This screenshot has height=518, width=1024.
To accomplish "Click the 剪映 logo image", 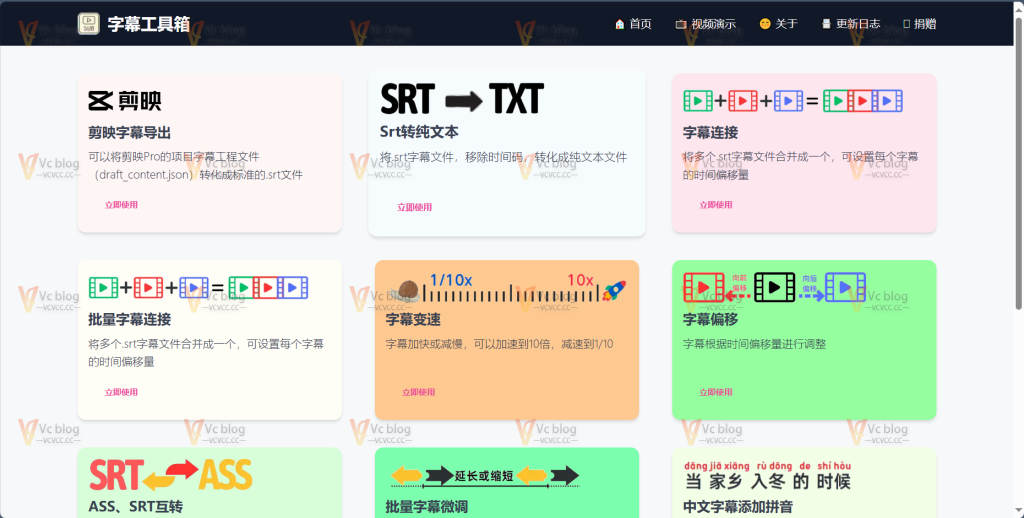I will click(x=125, y=101).
